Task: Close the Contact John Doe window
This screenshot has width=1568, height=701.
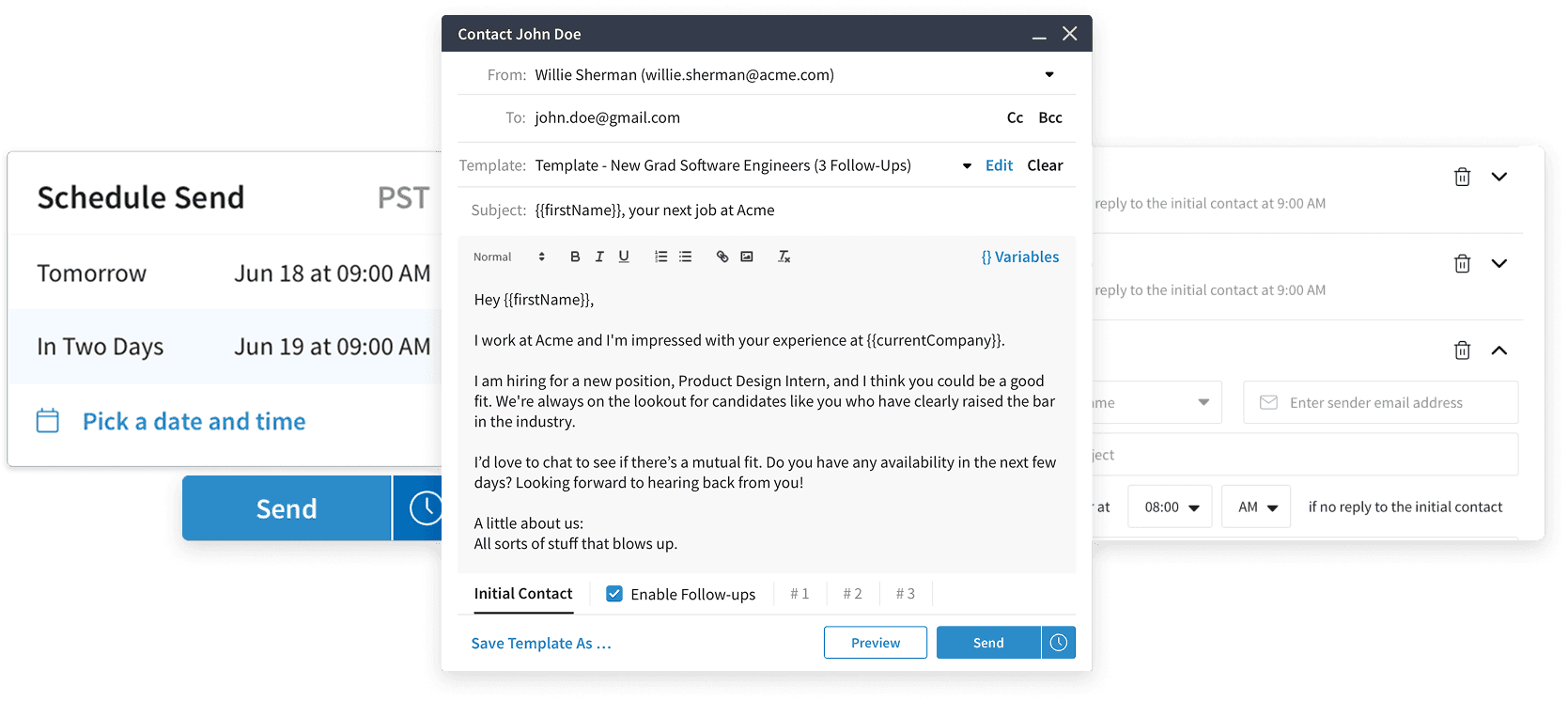Action: point(1069,34)
